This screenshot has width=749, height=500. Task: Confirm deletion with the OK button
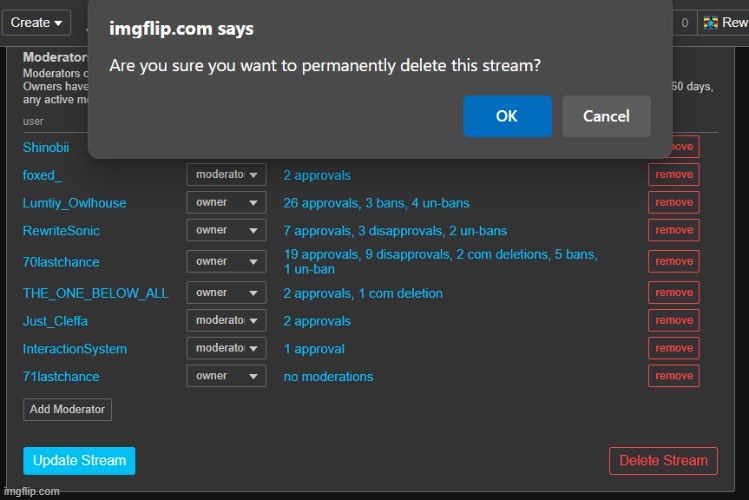pos(507,116)
